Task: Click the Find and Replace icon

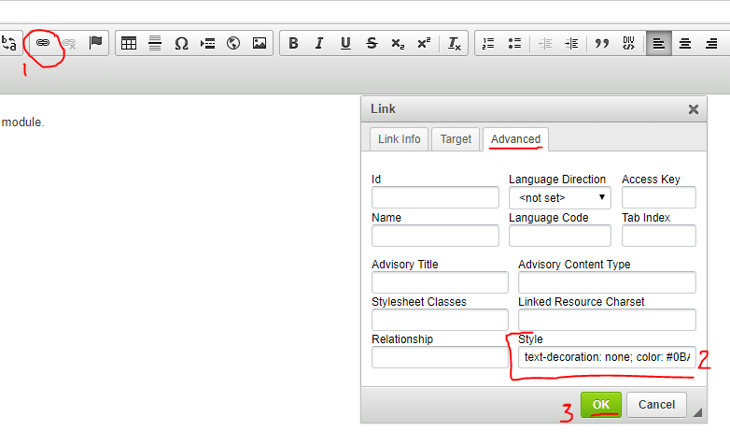Action: pos(9,43)
